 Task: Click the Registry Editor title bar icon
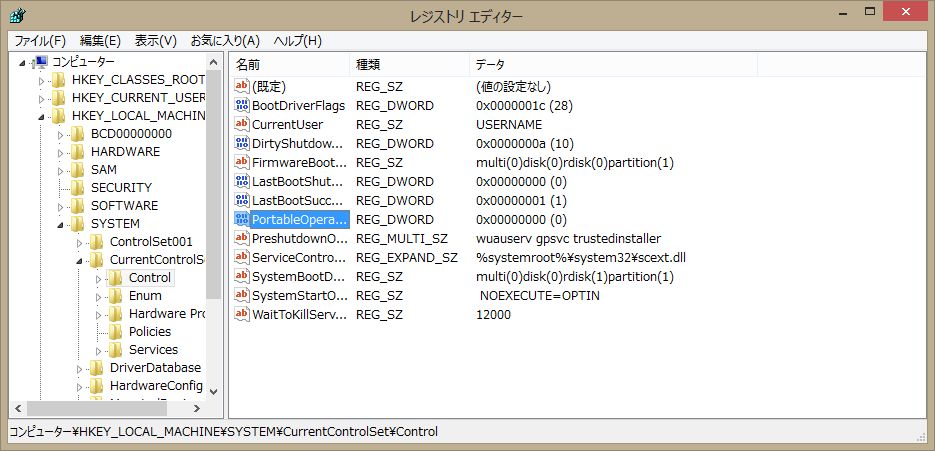[x=18, y=14]
